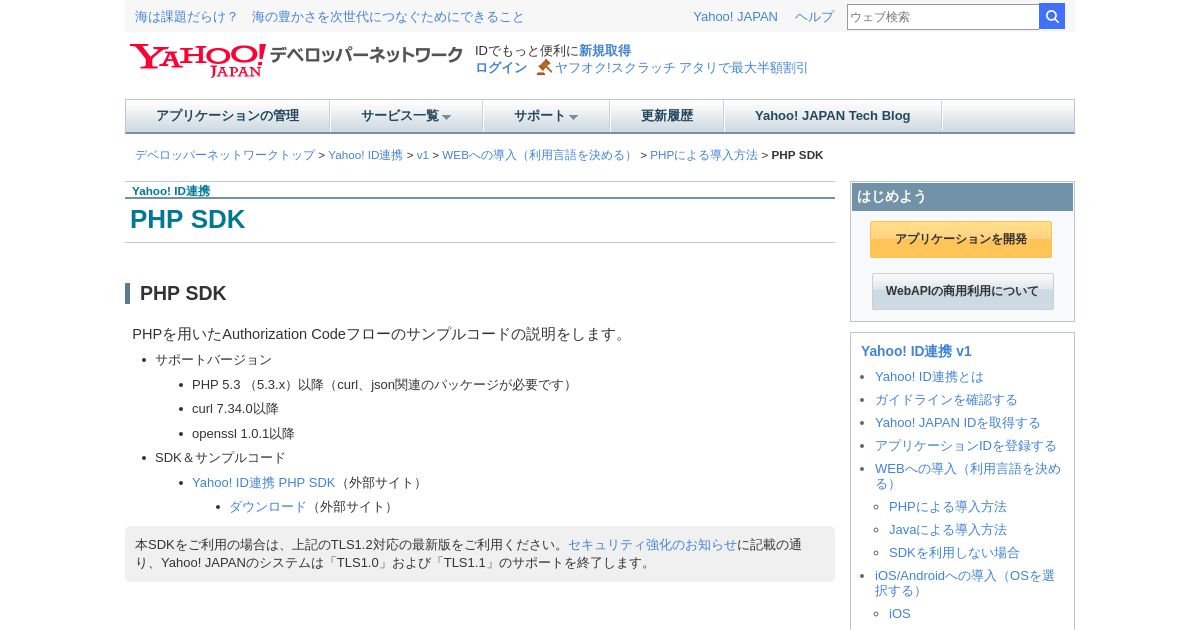The width and height of the screenshot is (1200, 630).
Task: Open the iOS sidebar sub-link
Action: [x=900, y=614]
